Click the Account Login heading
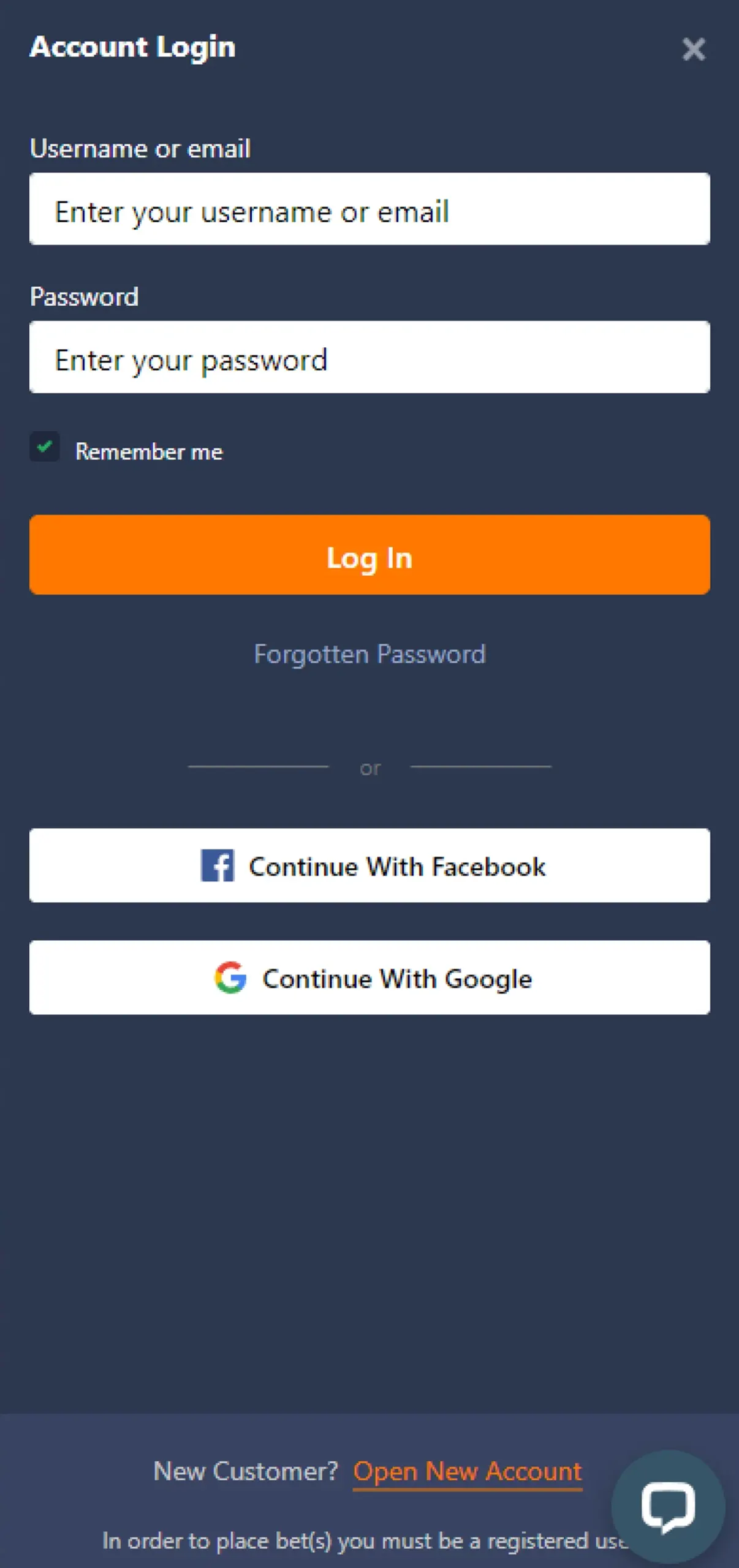Screen dimensions: 739x1568 [132, 47]
